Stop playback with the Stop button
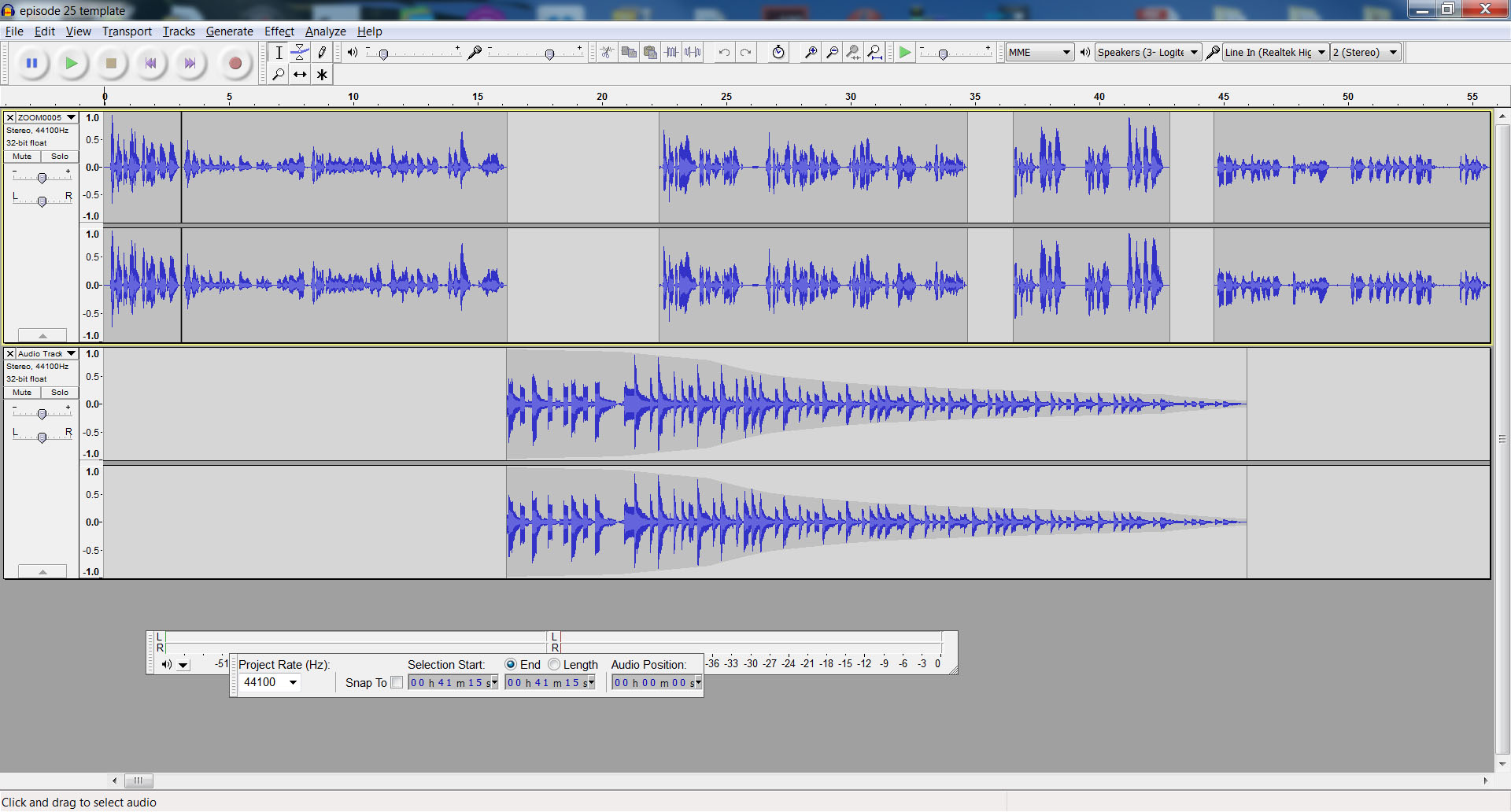Image resolution: width=1511 pixels, height=812 pixels. pos(111,64)
